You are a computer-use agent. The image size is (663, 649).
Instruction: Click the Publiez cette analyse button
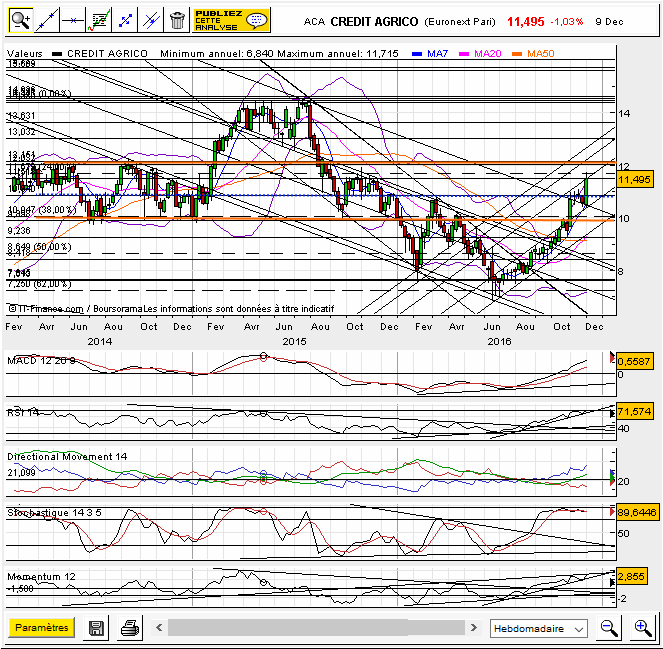click(231, 19)
